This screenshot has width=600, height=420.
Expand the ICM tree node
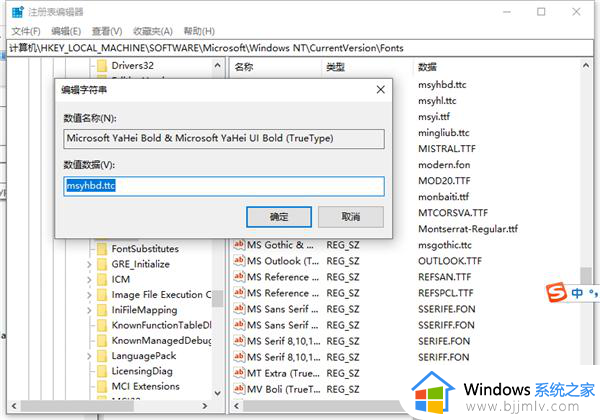[x=89, y=280]
